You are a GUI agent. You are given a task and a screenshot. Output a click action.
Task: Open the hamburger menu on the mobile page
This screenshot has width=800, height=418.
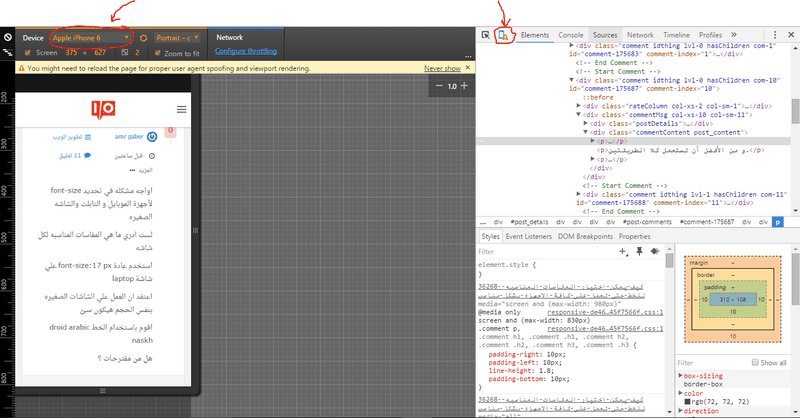(181, 109)
